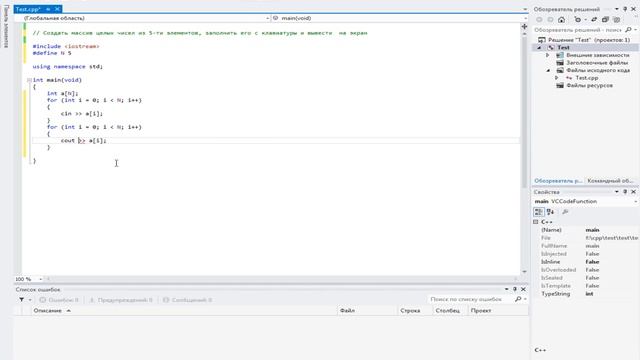Click the filter funnel icon in Error List
The width and height of the screenshot is (640, 360).
pos(21,300)
